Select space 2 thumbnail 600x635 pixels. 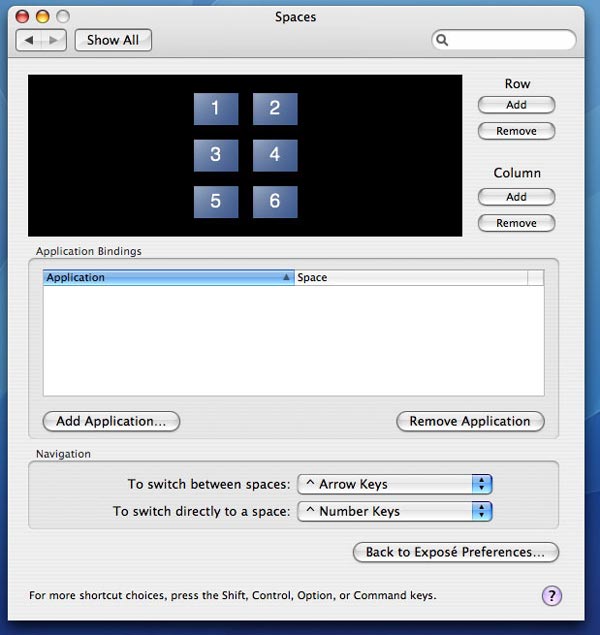(275, 109)
